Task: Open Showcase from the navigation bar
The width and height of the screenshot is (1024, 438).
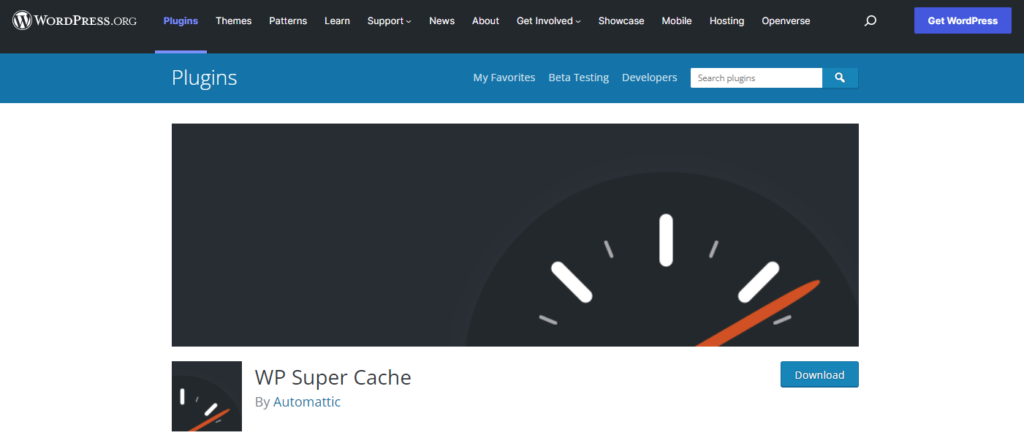Action: (x=621, y=21)
